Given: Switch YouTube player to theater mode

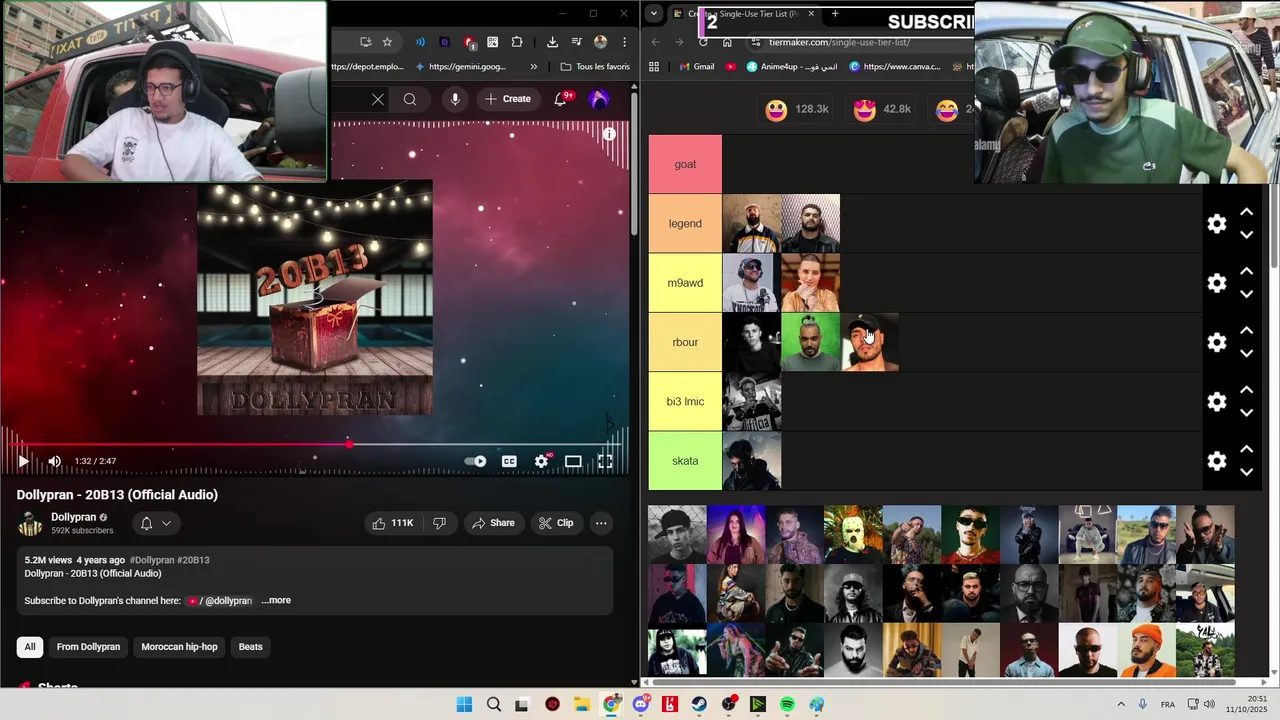Looking at the screenshot, I should click(x=573, y=461).
